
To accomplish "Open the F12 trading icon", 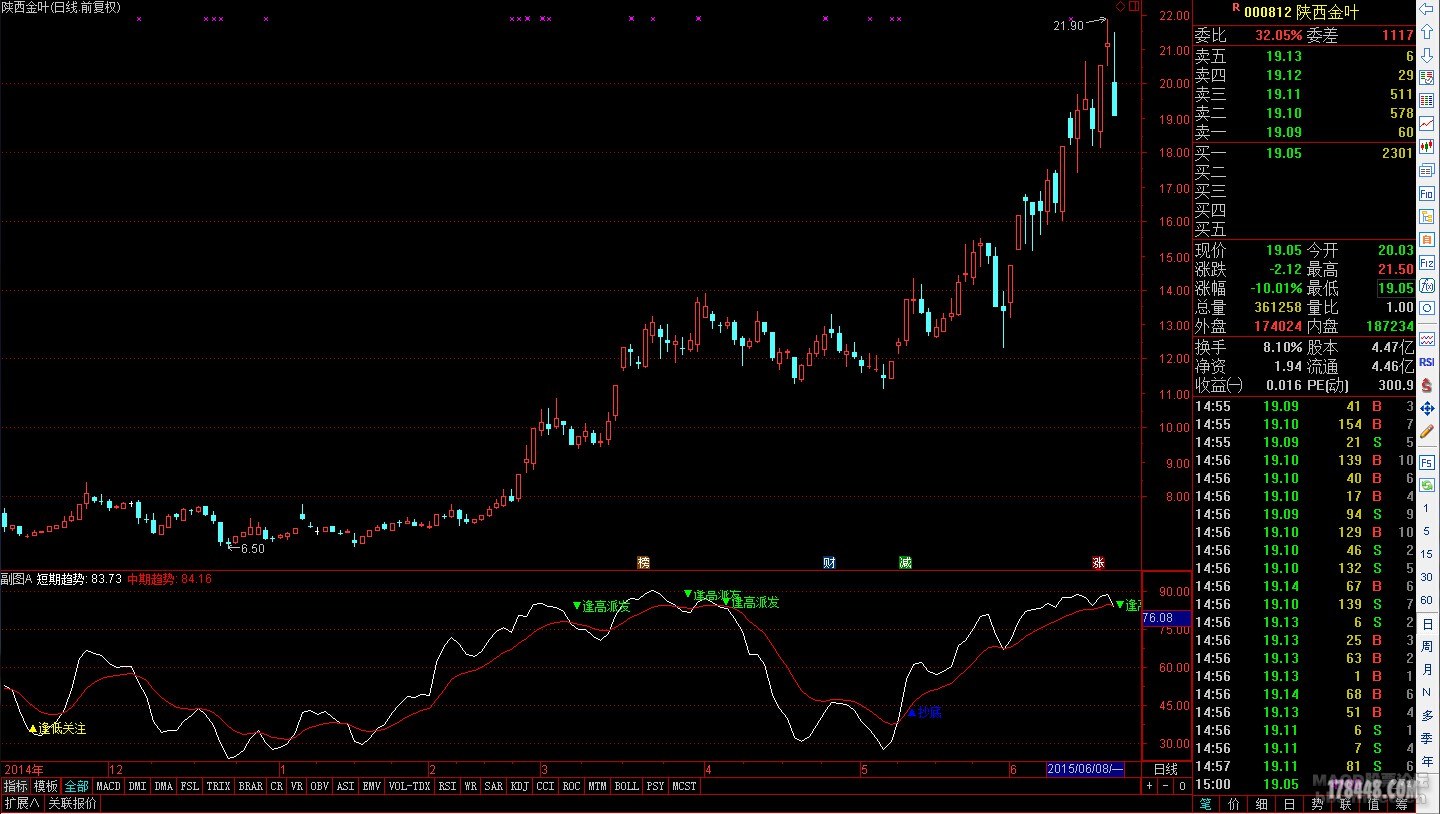I will click(1427, 263).
